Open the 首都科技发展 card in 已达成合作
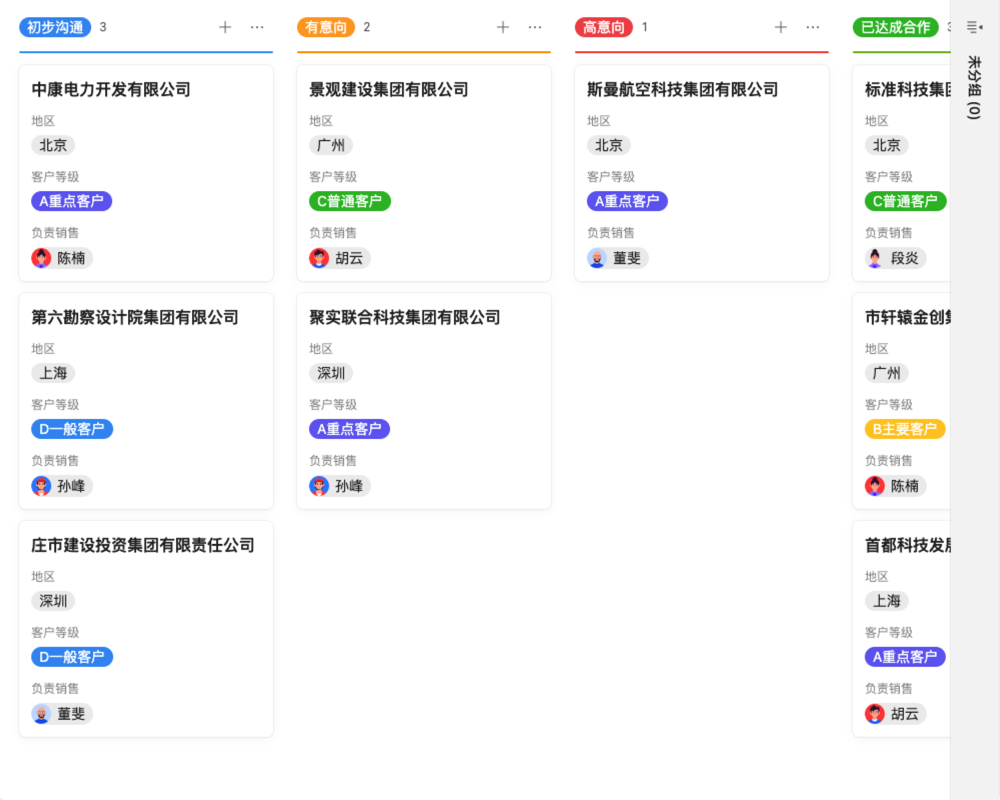Viewport: 1000px width, 800px height. pyautogui.click(x=900, y=545)
